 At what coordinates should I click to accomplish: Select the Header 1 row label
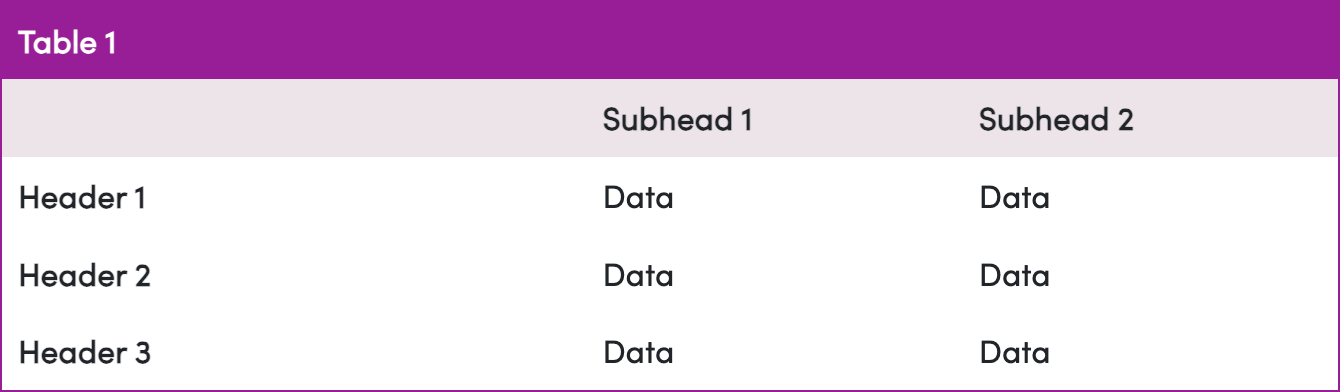coord(82,198)
